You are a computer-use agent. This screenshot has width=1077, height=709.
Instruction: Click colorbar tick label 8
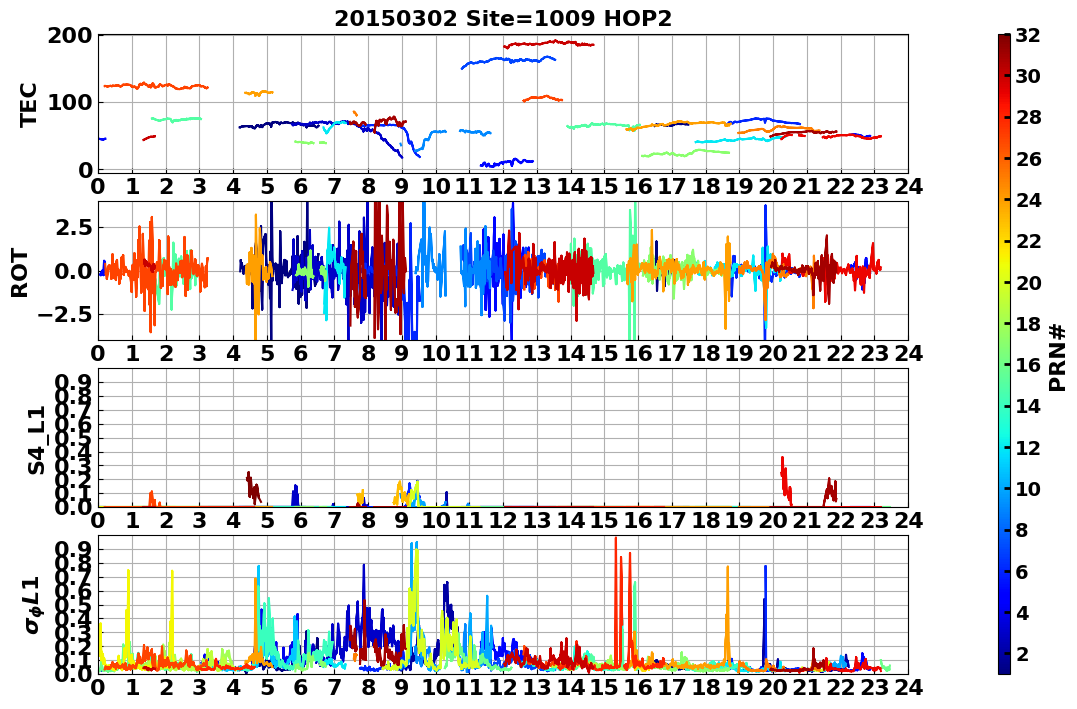1022,530
